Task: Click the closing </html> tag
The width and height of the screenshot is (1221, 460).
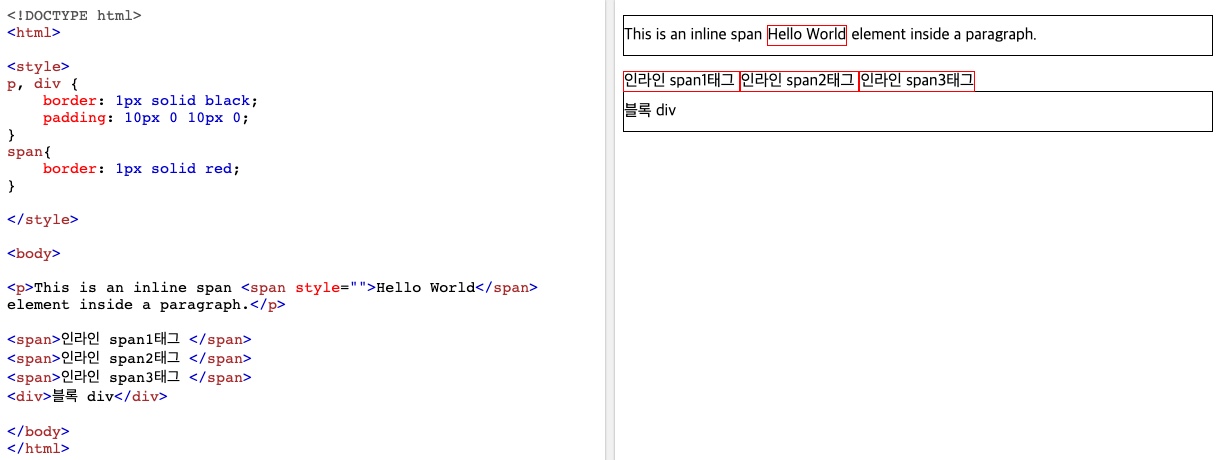Action: [38, 448]
